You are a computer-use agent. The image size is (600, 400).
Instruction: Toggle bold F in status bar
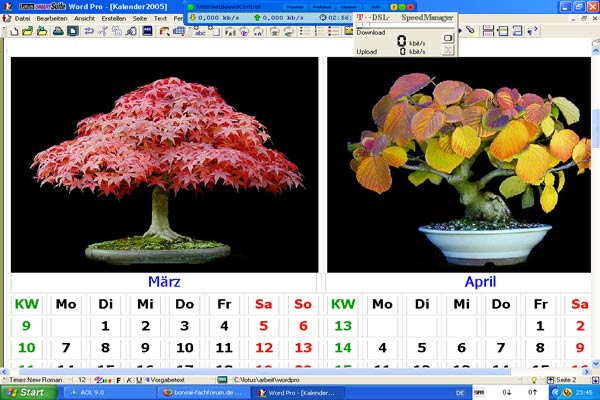(x=119, y=380)
